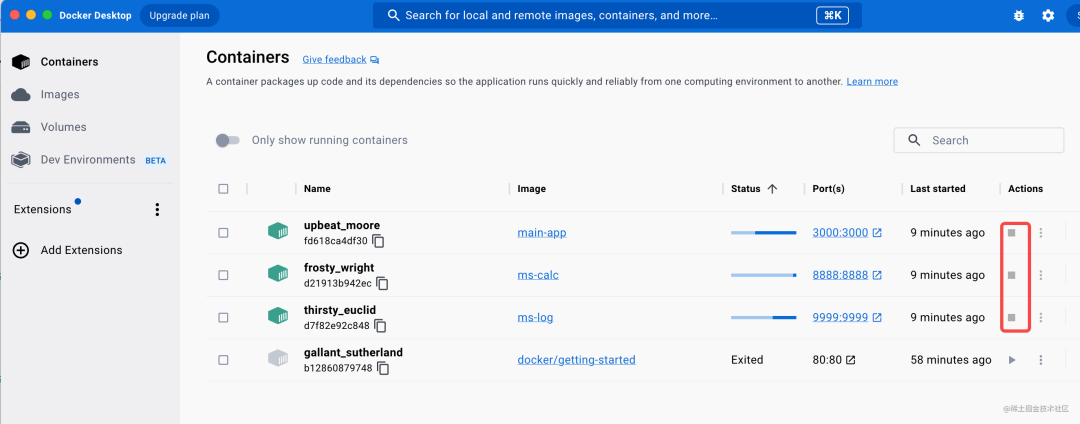1080x424 pixels.
Task: Check the select-all containers checkbox
Action: (223, 188)
